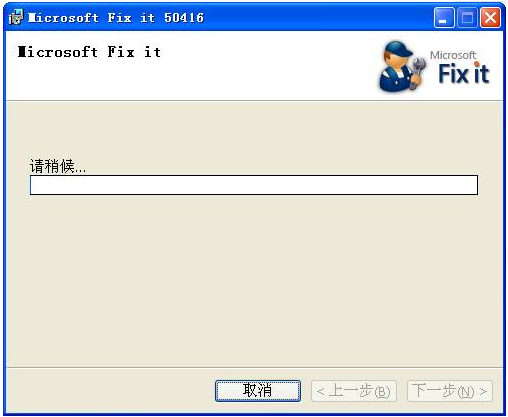Click the number 50416 in the title bar
This screenshot has height=417, width=508.
[x=184, y=18]
